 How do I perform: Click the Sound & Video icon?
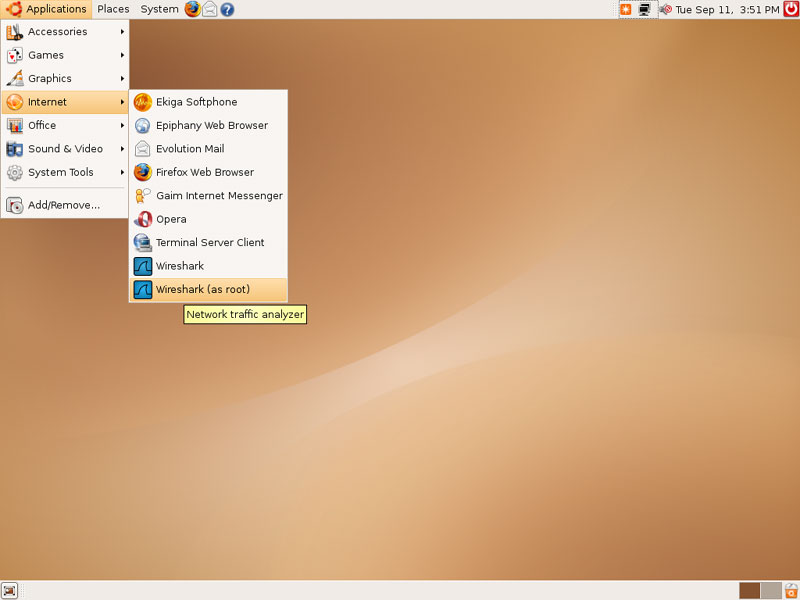[x=14, y=149]
